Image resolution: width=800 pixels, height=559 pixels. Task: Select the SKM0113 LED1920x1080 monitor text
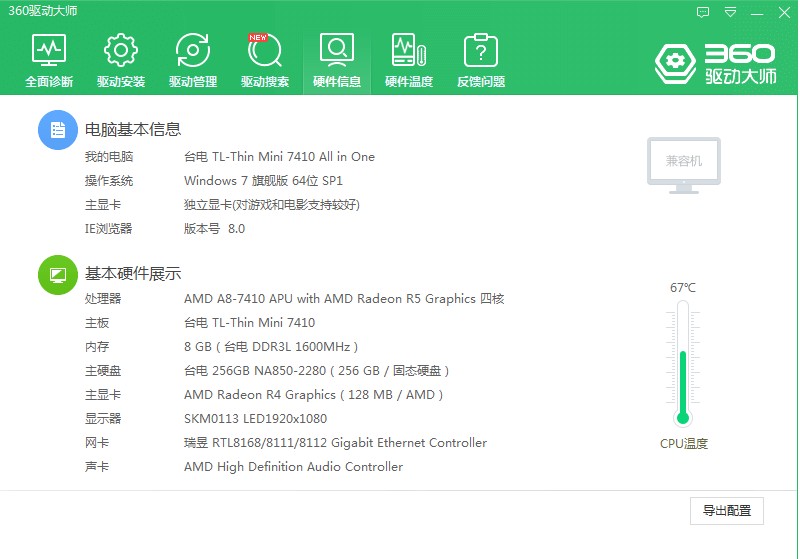pos(255,419)
